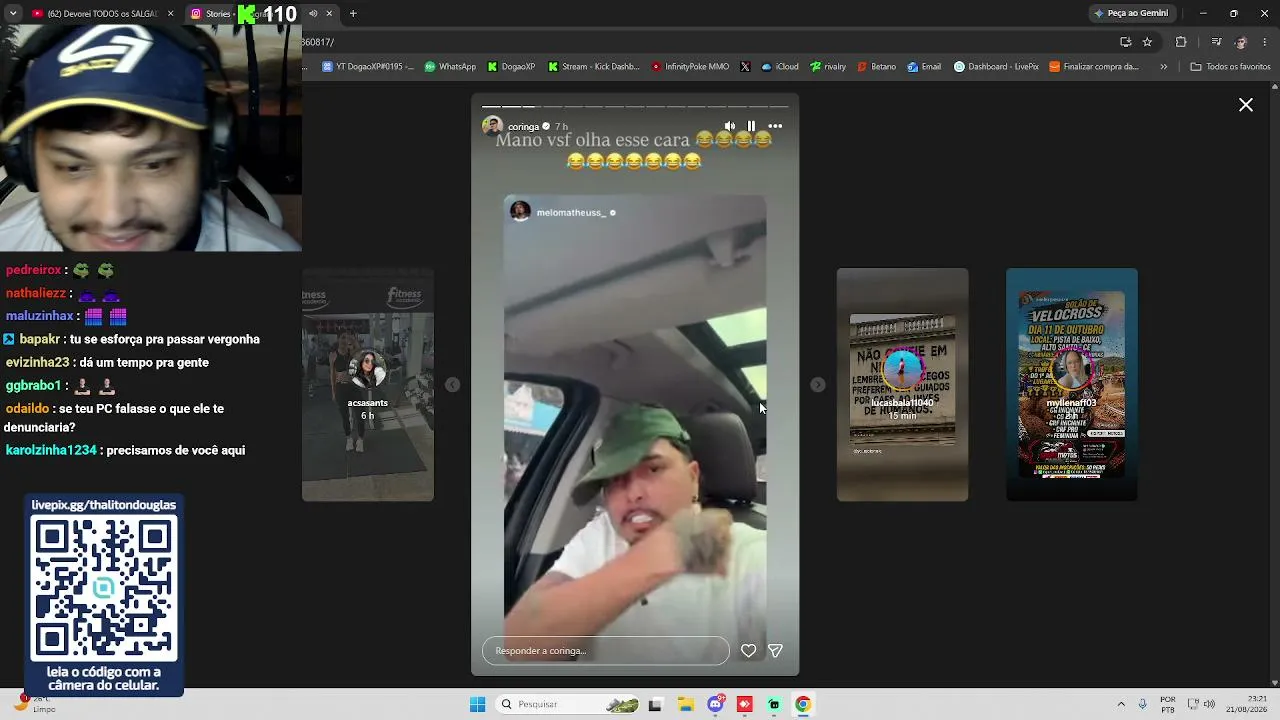Open the media controls toolbar icon

(x=1216, y=42)
